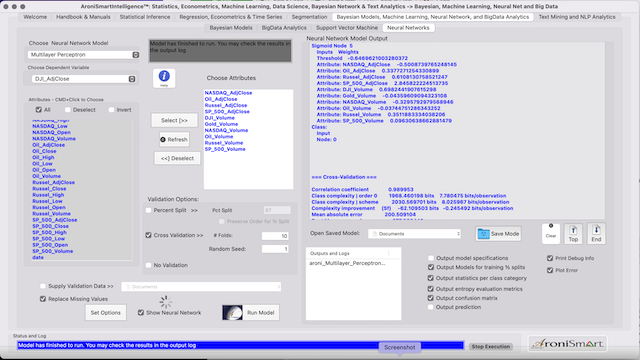Click the blue Help info icon
This screenshot has width=640, height=360.
point(164,76)
